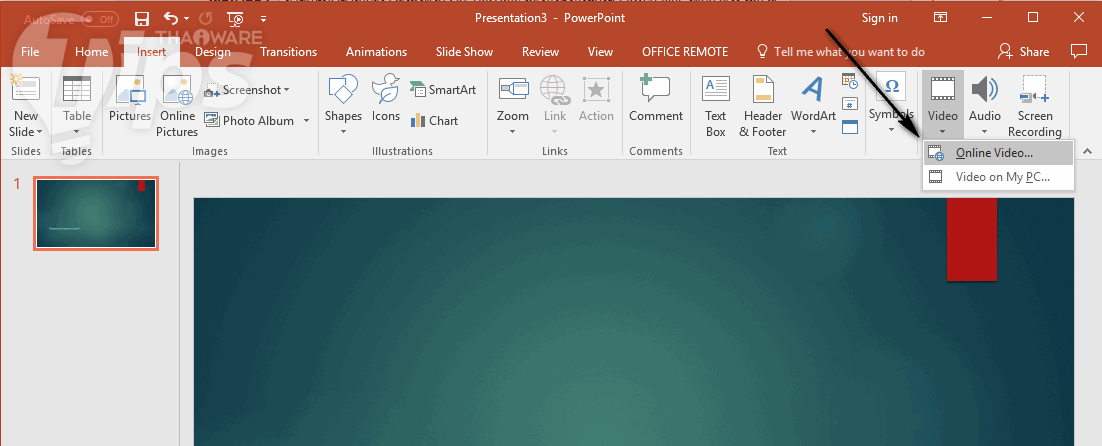Open the Shapes gallery
Screen dimensions: 1102x446
[x=343, y=106]
